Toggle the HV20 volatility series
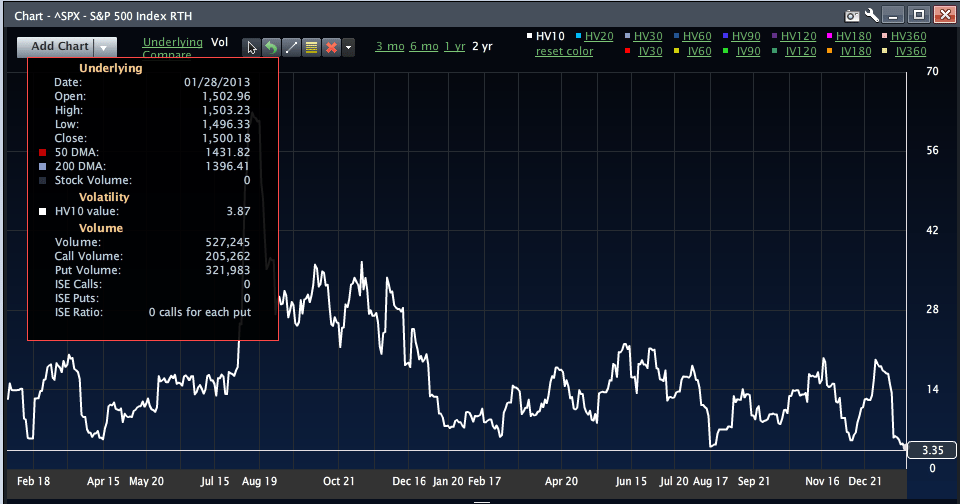Screen dimensions: 960x504 coord(599,36)
